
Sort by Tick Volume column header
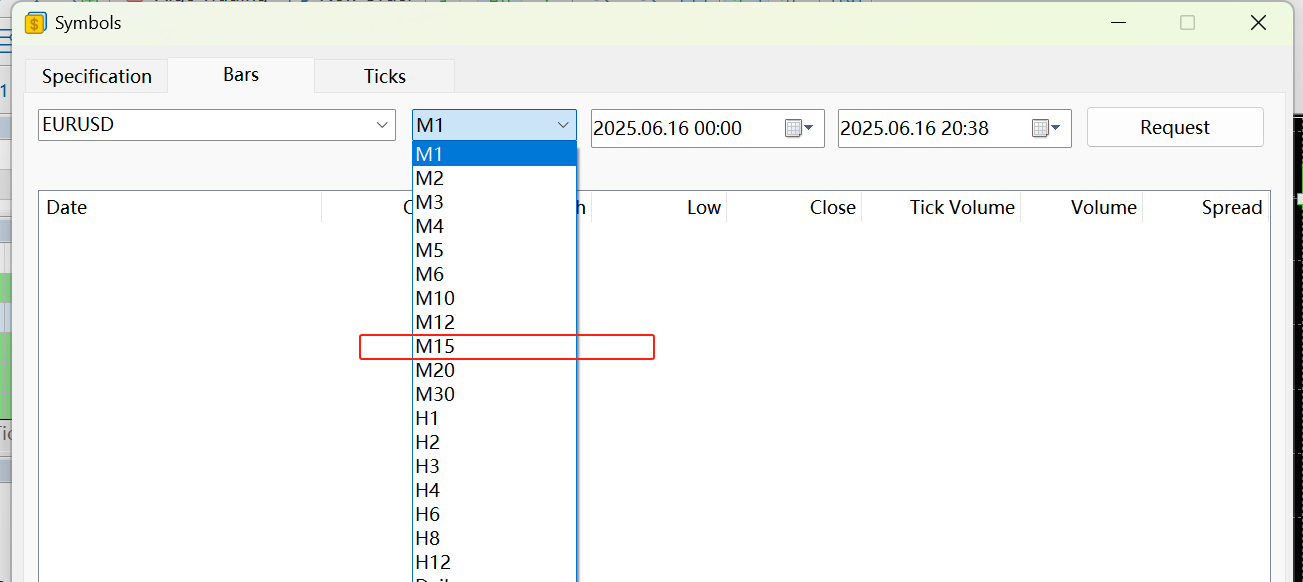[x=941, y=208]
